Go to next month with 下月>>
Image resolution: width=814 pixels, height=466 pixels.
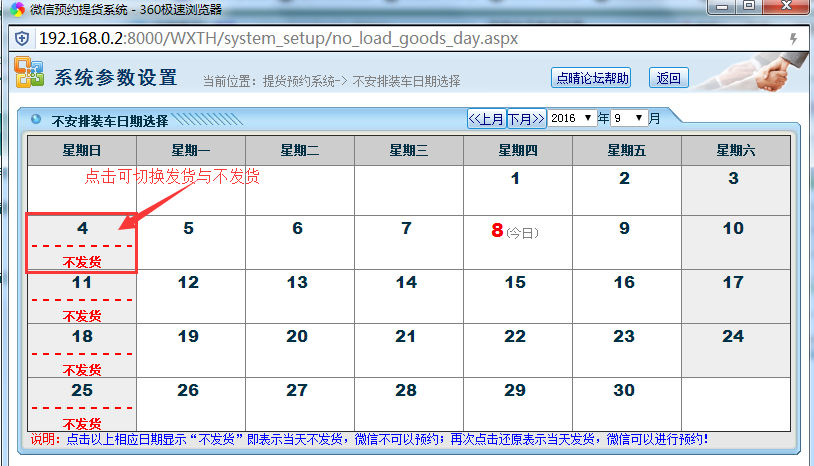coord(526,119)
